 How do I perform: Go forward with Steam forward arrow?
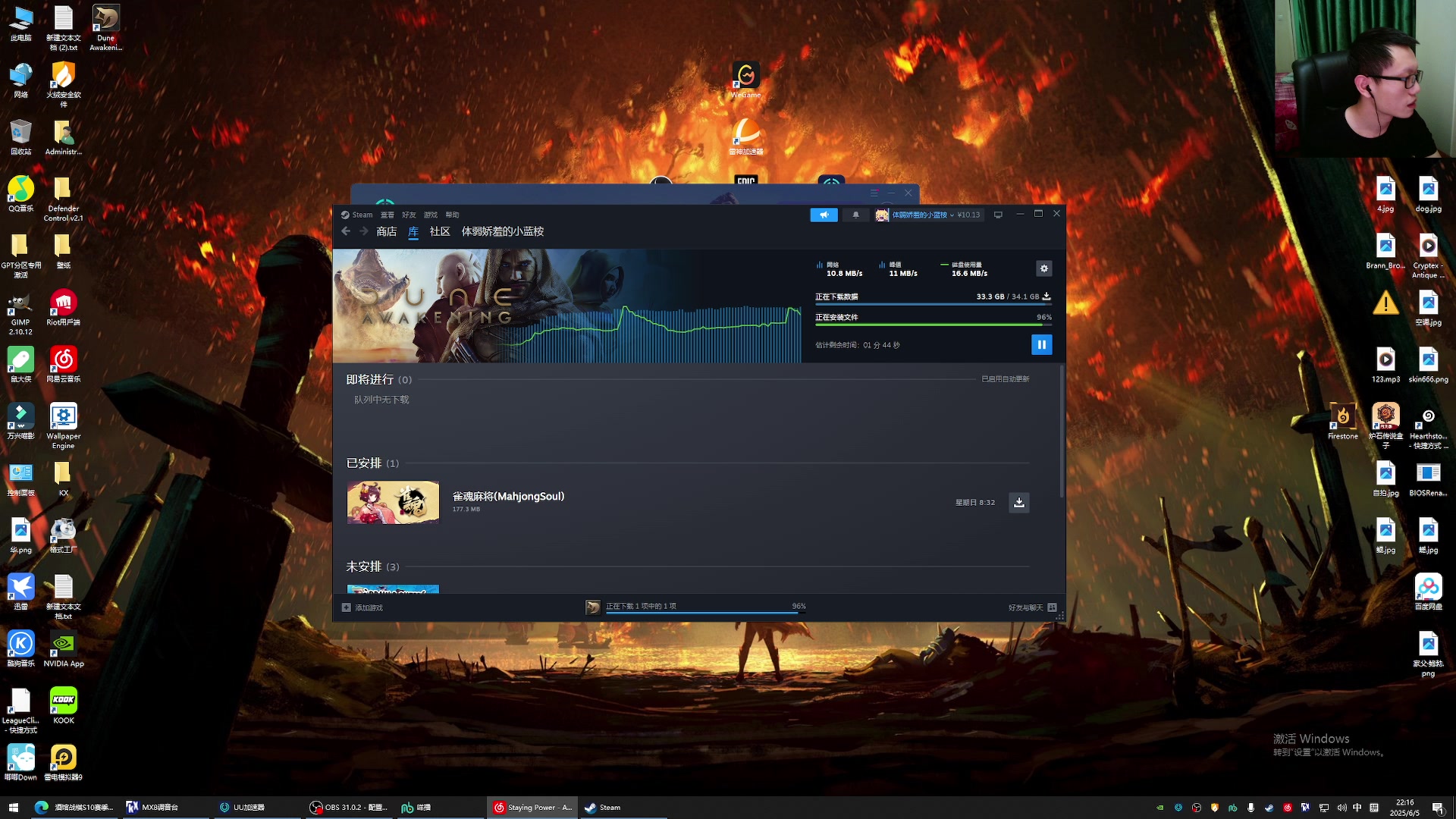pos(364,231)
